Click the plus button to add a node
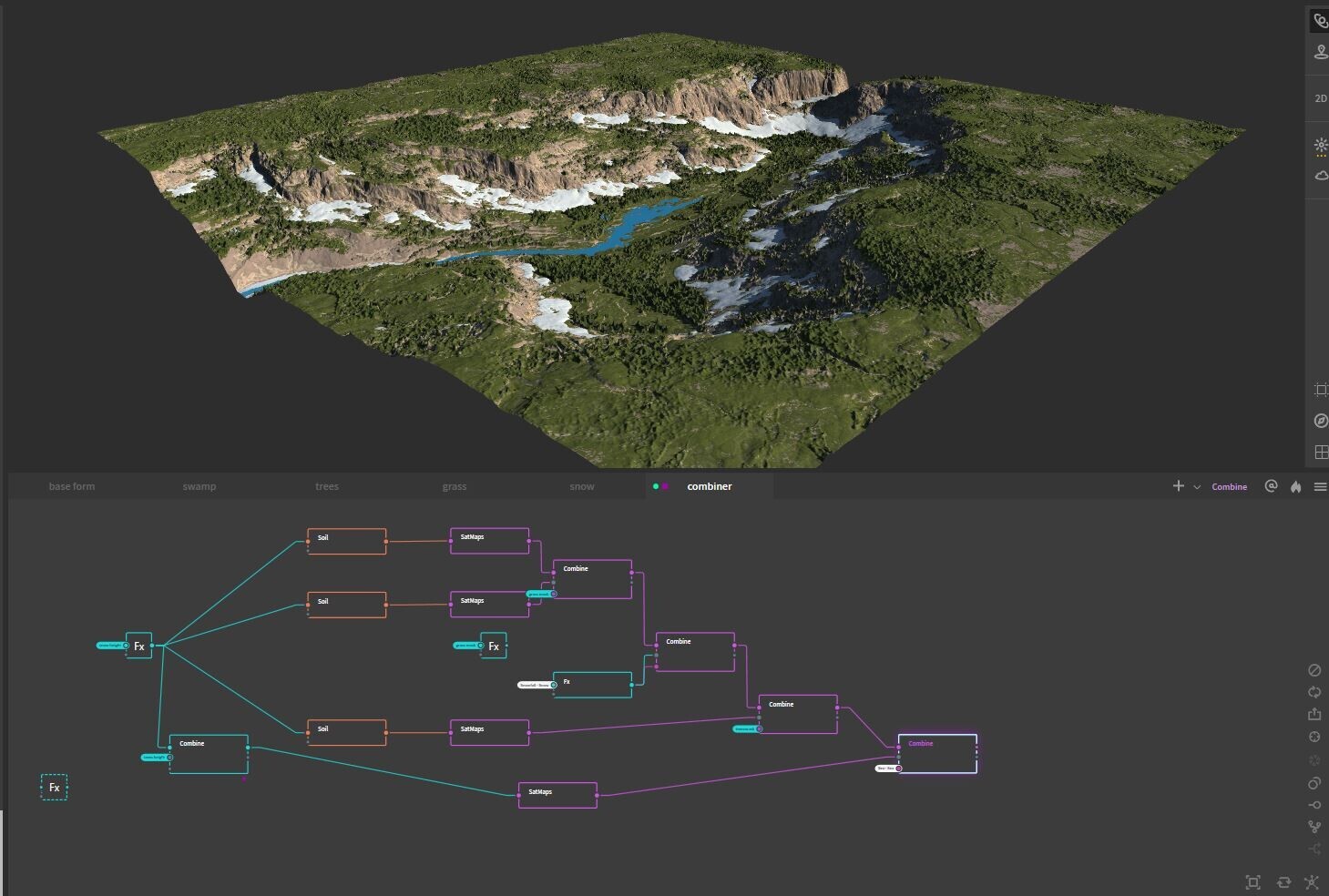The height and width of the screenshot is (896, 1329). [x=1178, y=486]
